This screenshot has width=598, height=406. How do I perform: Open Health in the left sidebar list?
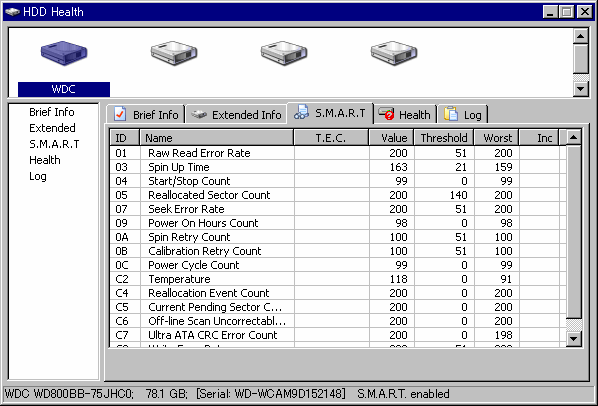click(x=45, y=160)
